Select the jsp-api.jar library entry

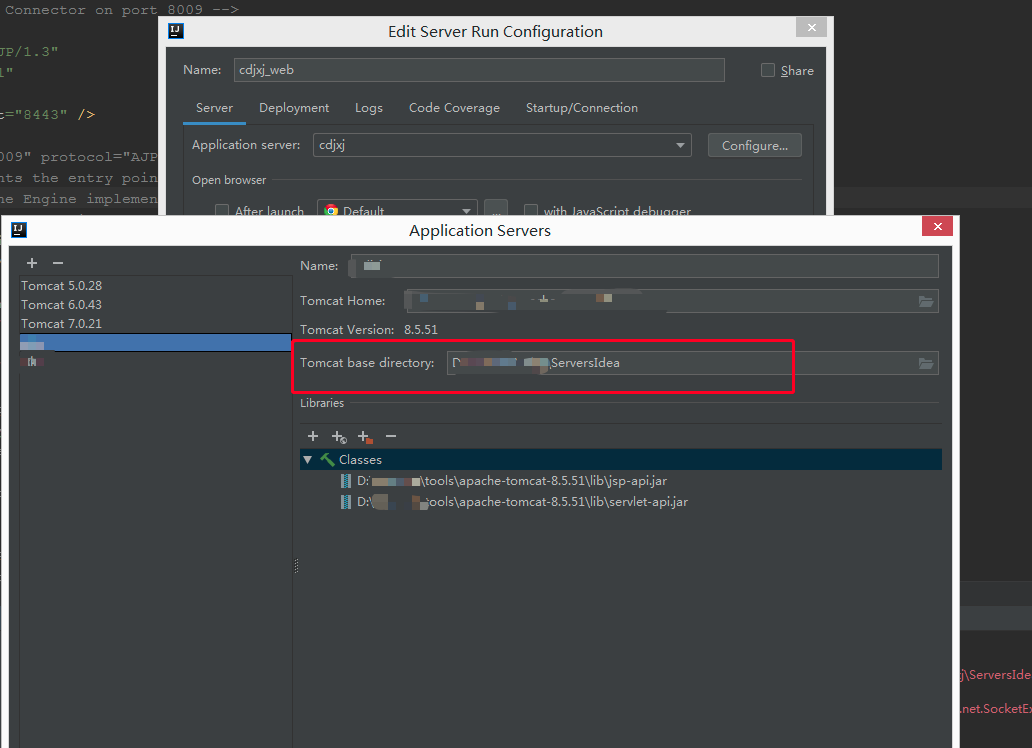tap(511, 481)
